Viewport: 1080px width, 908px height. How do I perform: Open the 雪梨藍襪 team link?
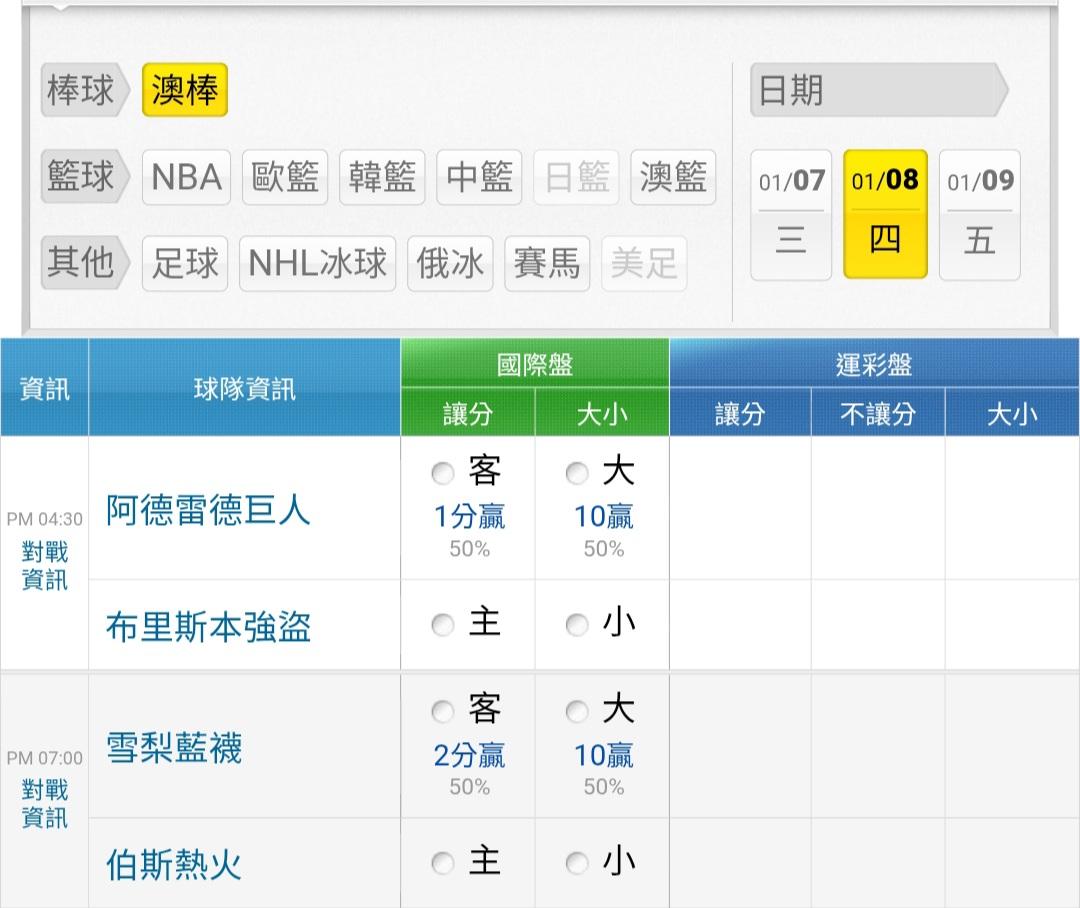[174, 748]
